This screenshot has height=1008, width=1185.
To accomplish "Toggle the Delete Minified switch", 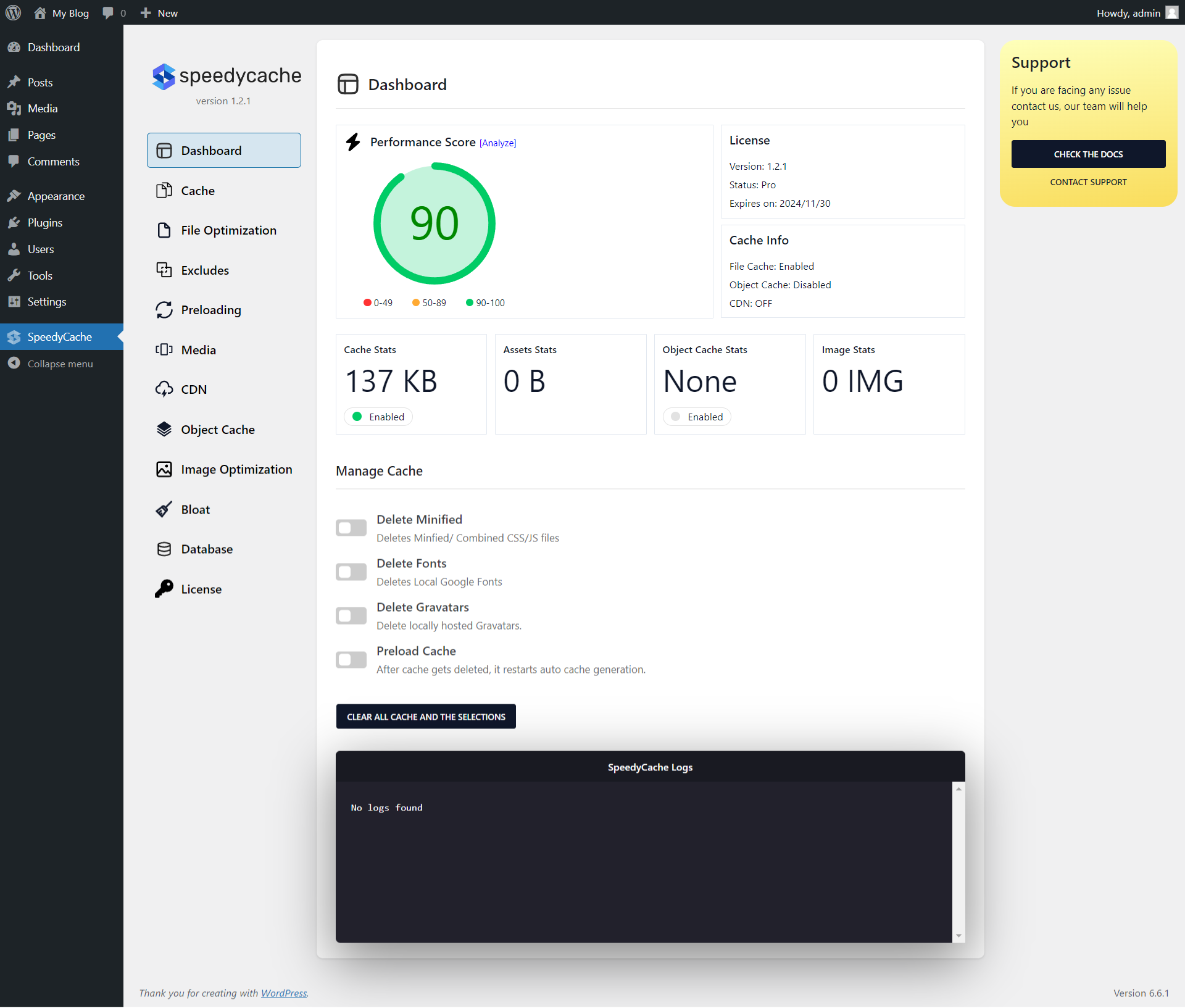I will pyautogui.click(x=351, y=528).
